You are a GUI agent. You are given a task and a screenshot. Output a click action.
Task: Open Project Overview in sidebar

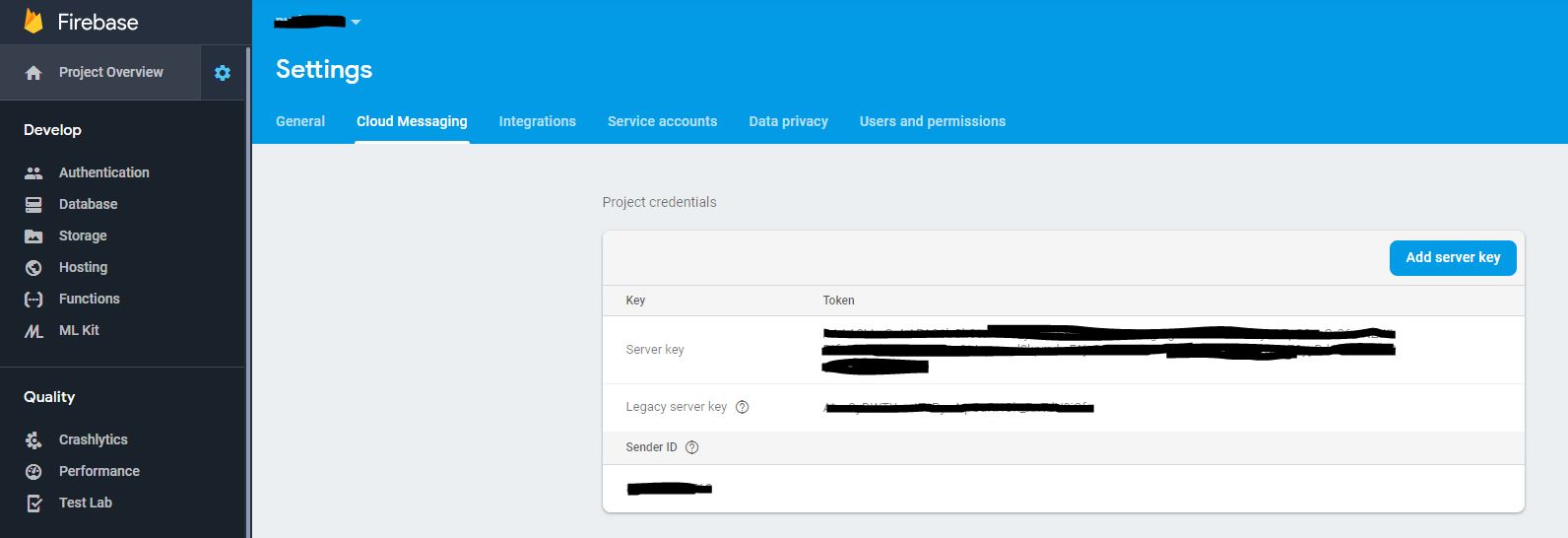[x=111, y=72]
